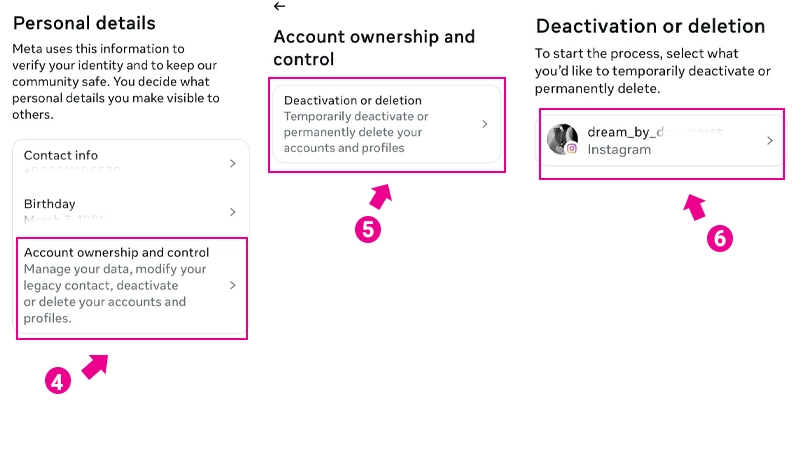
Task: Click the profile picture thumbnail
Action: (x=562, y=139)
